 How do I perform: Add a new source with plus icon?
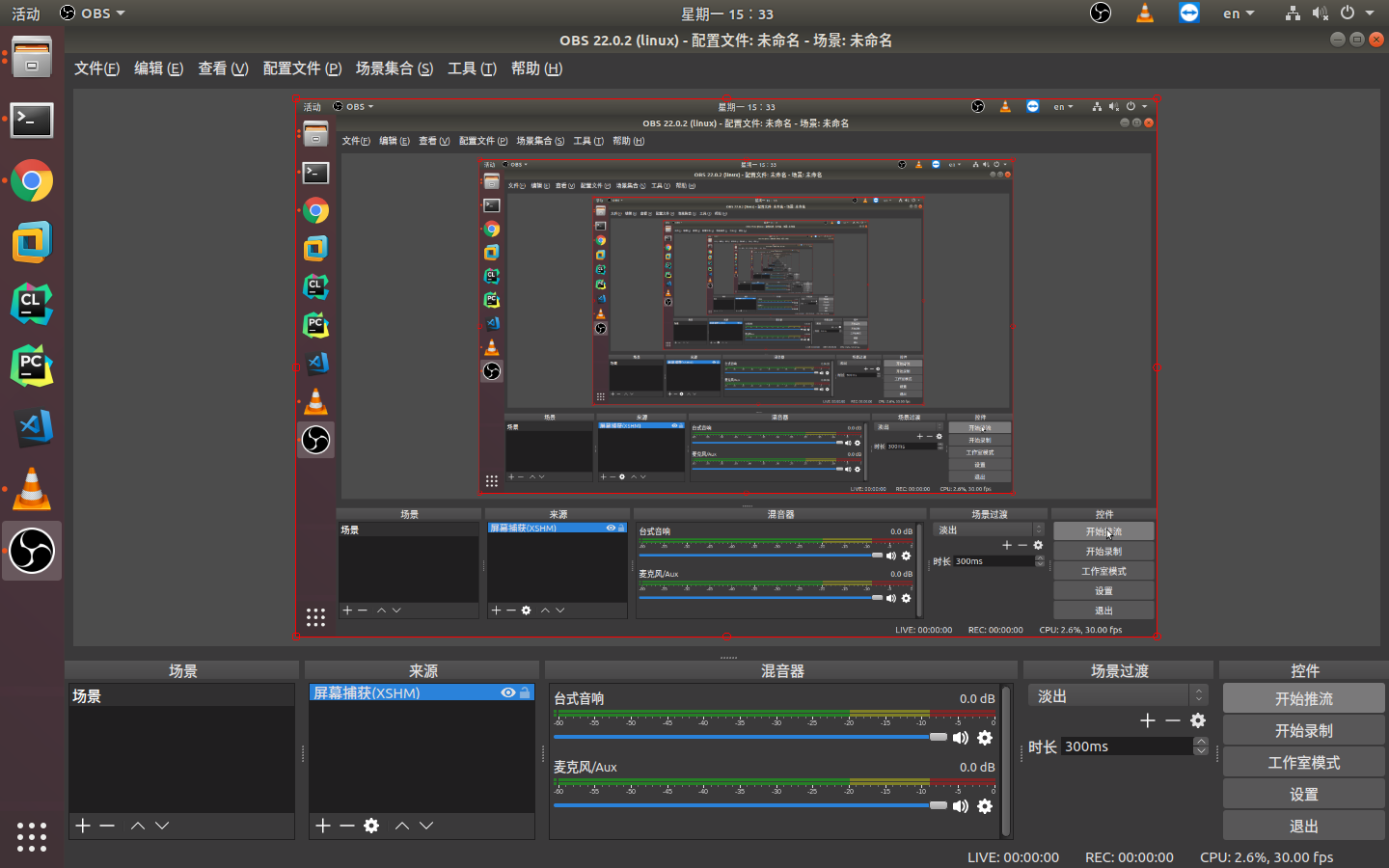coord(323,826)
